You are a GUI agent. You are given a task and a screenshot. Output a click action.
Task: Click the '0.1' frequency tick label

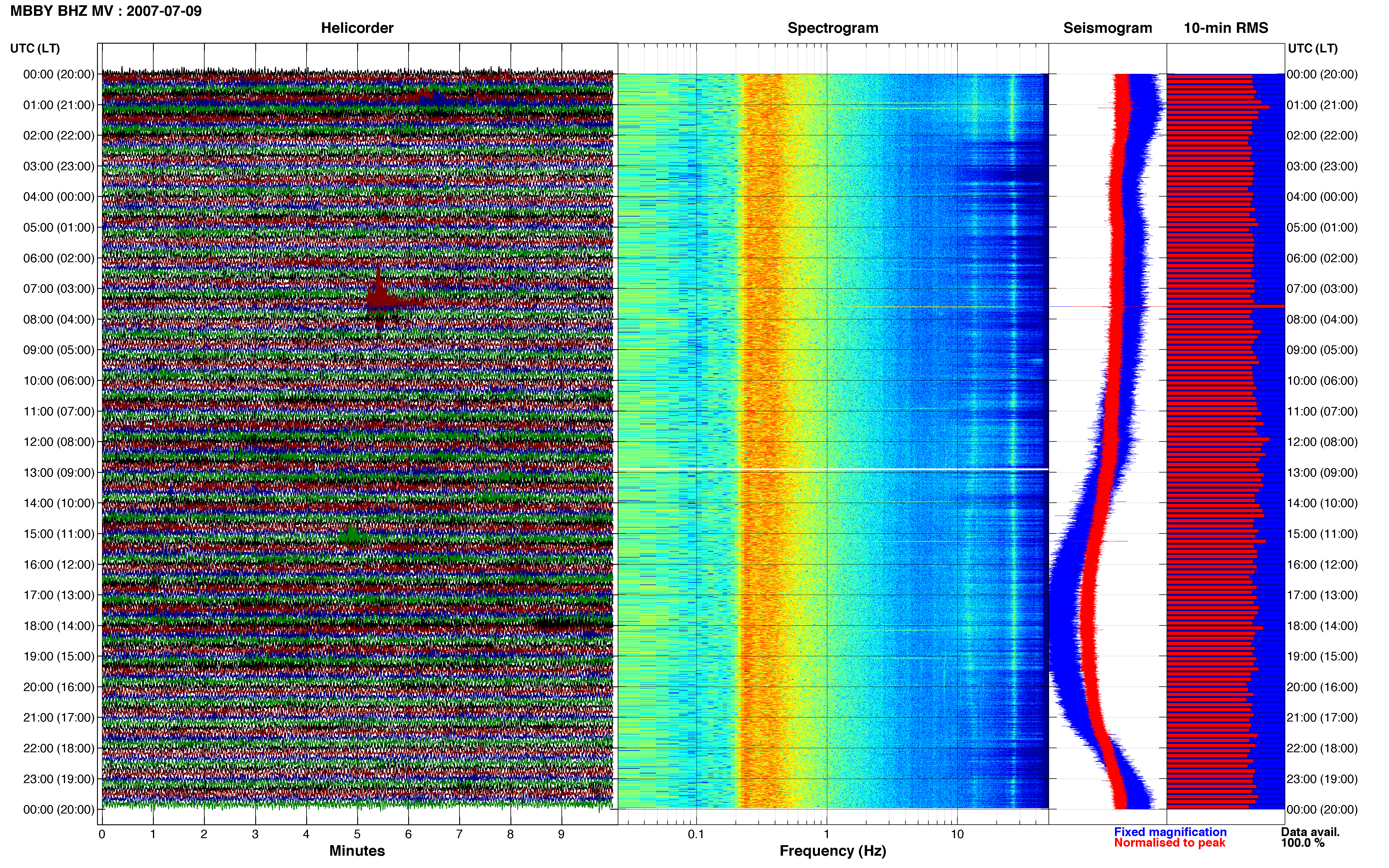(x=696, y=834)
